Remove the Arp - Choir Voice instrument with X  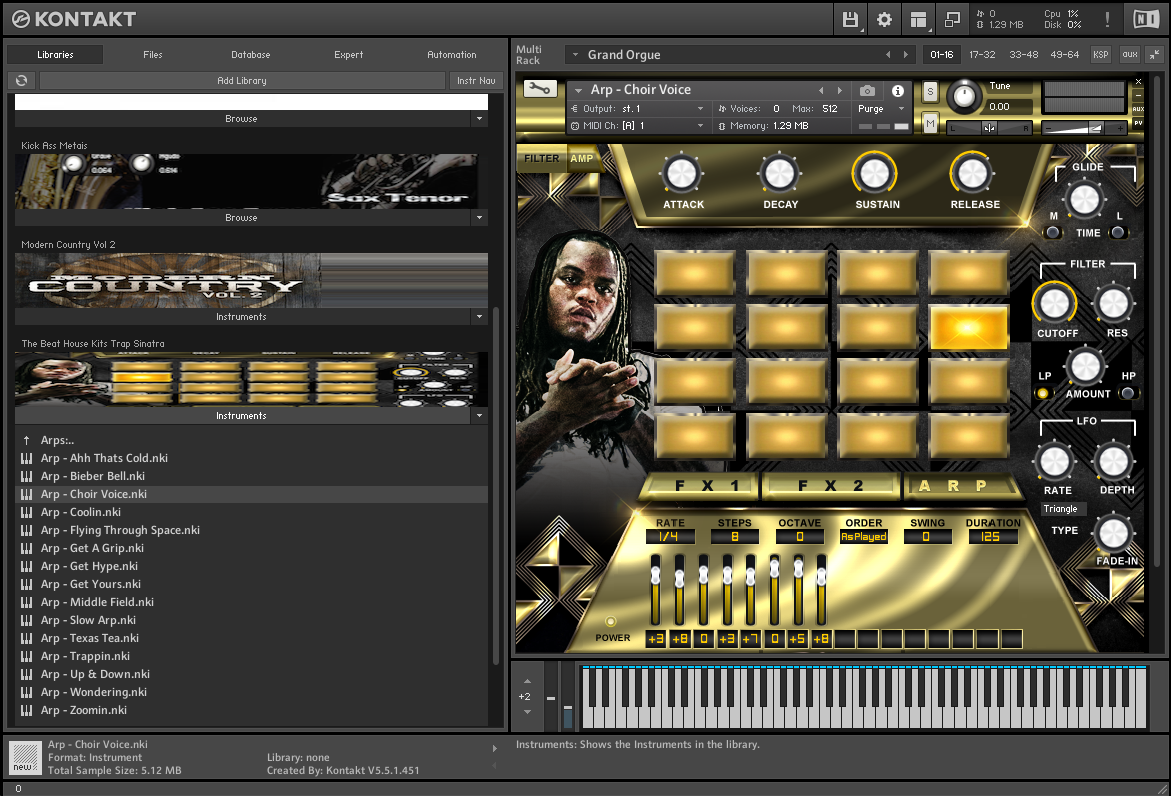click(1138, 81)
